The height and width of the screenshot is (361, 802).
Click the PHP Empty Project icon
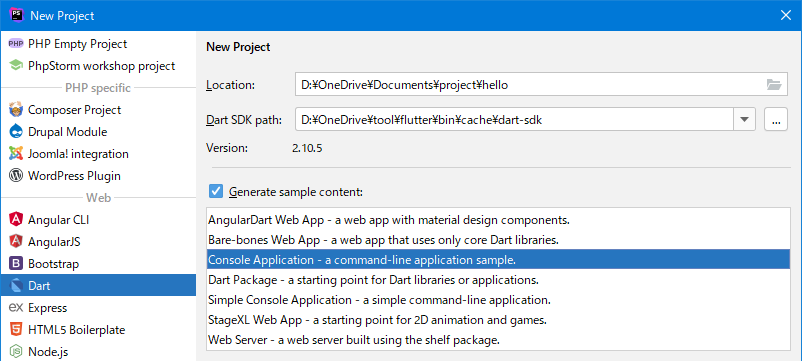click(16, 44)
